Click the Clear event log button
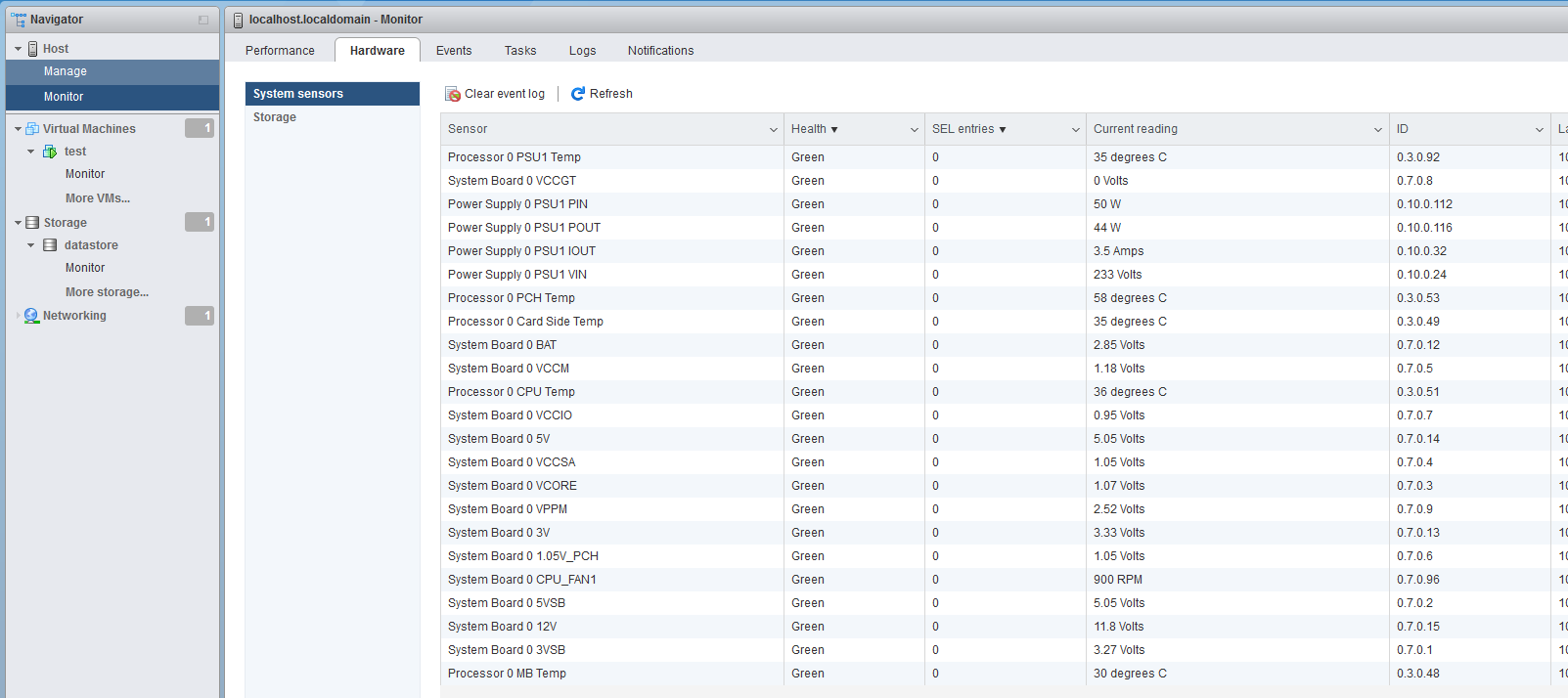Image resolution: width=1568 pixels, height=698 pixels. pos(495,94)
